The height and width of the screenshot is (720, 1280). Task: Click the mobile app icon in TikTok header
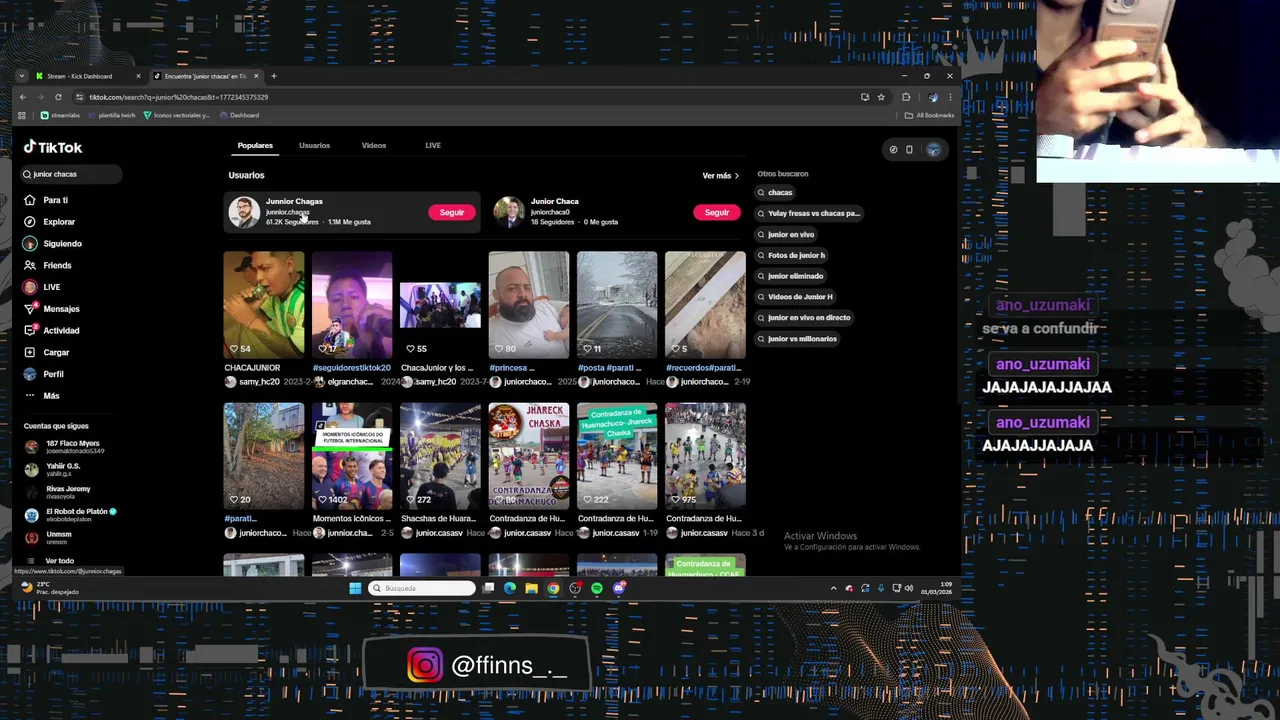tap(909, 149)
